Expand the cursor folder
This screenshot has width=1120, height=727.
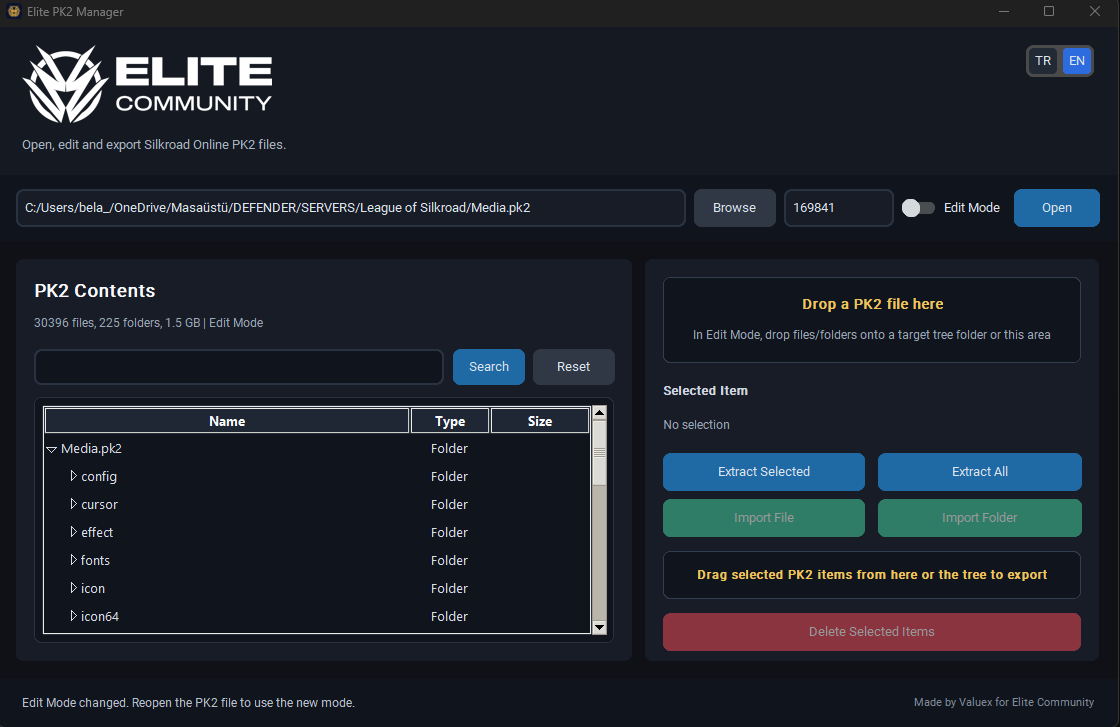click(x=73, y=503)
